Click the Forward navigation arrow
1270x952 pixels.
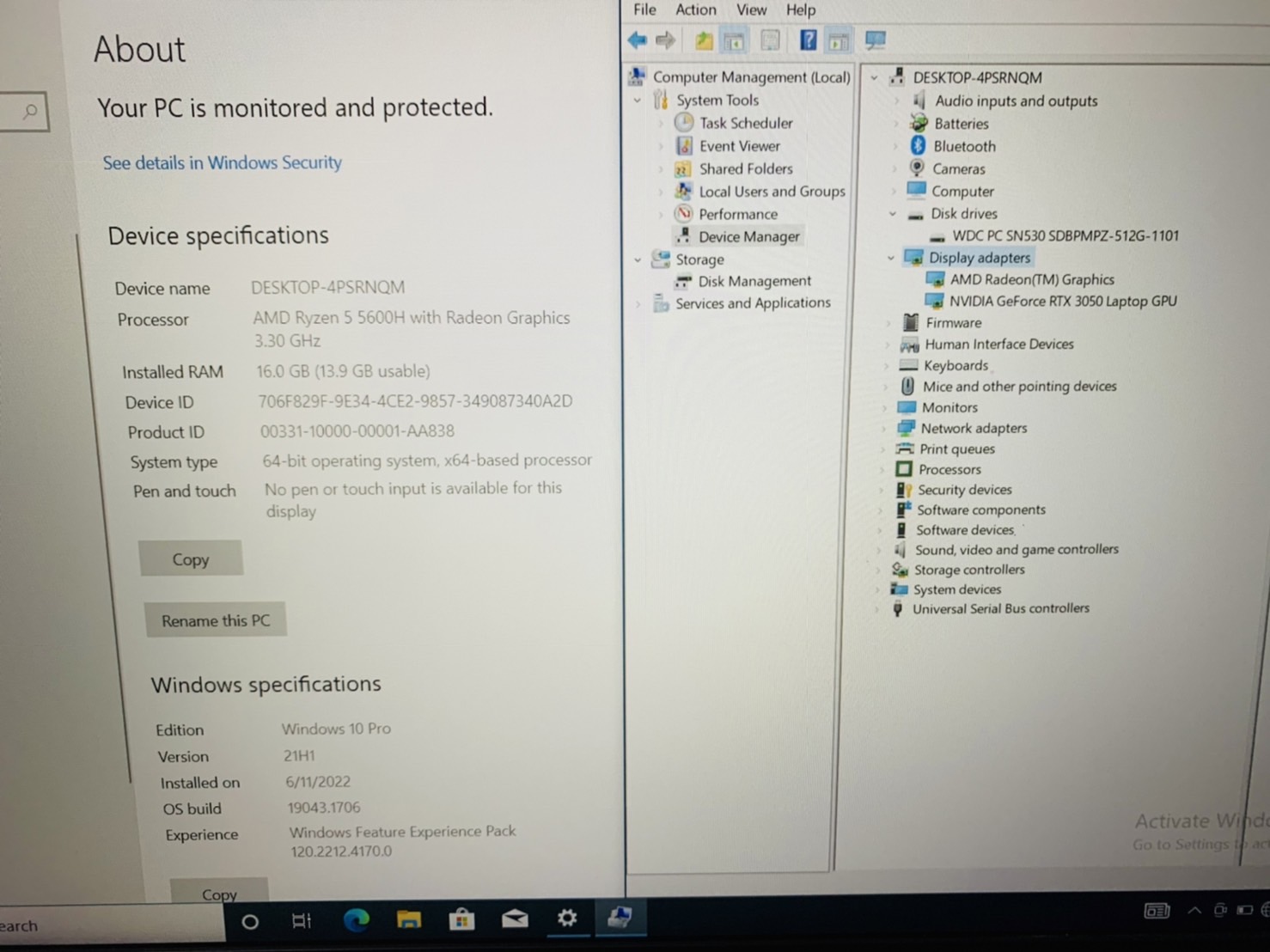[666, 40]
